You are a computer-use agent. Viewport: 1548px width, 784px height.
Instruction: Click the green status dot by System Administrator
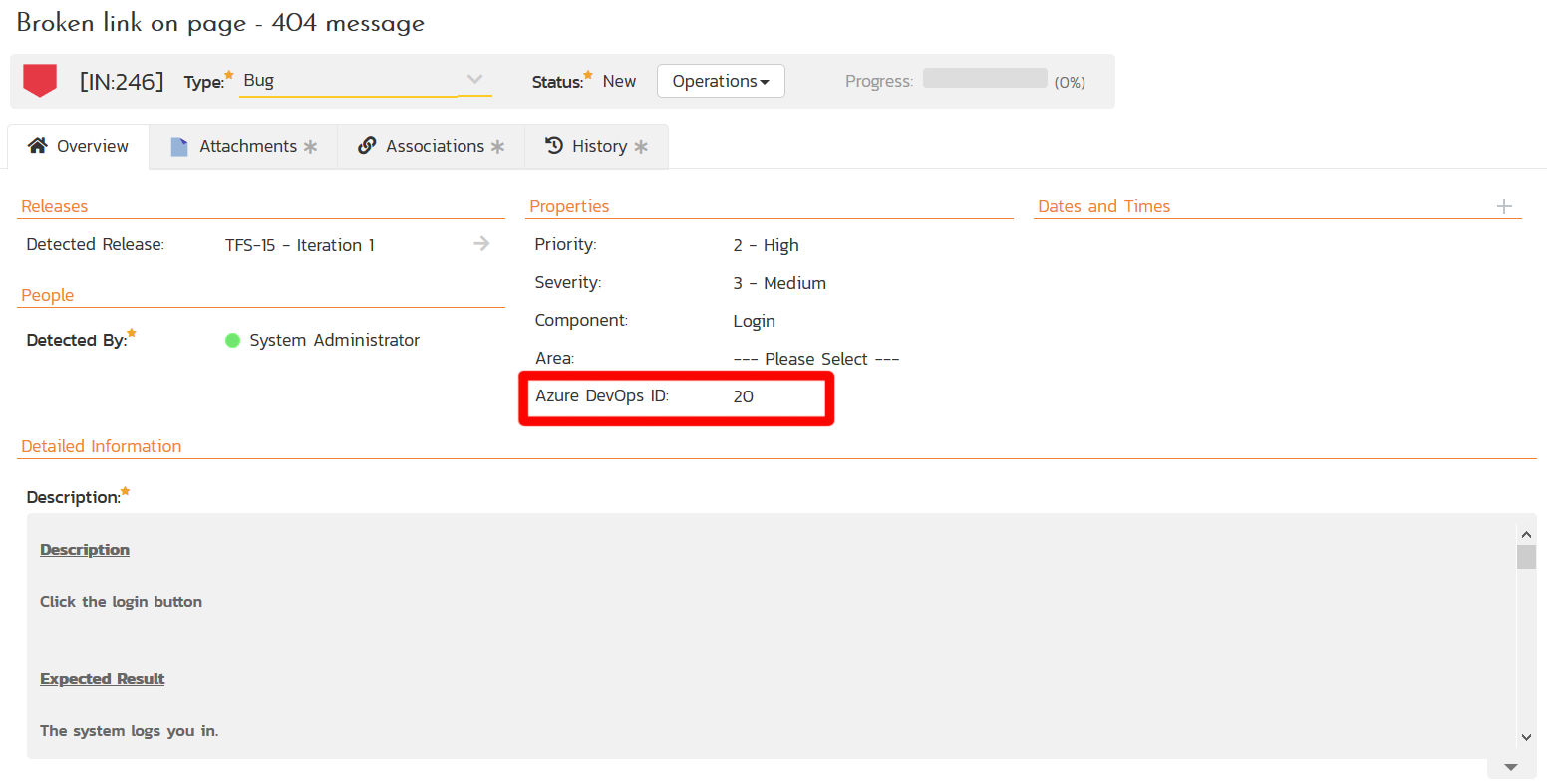[x=233, y=341]
